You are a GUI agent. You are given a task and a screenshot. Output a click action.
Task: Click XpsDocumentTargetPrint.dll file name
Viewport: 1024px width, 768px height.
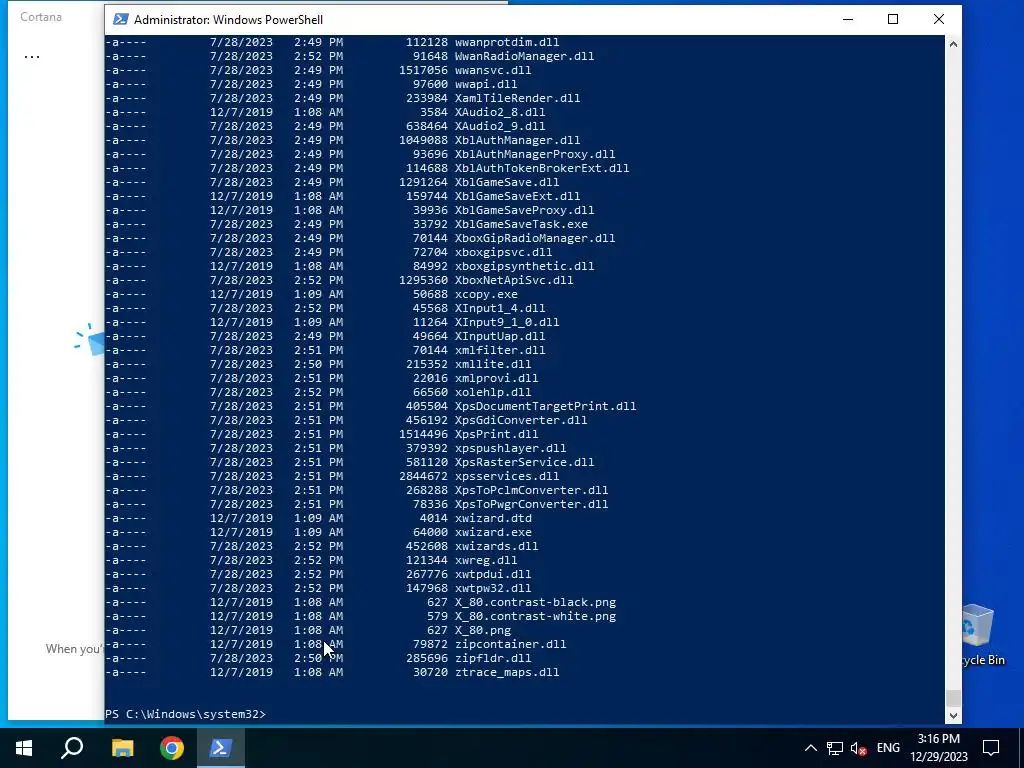[545, 406]
